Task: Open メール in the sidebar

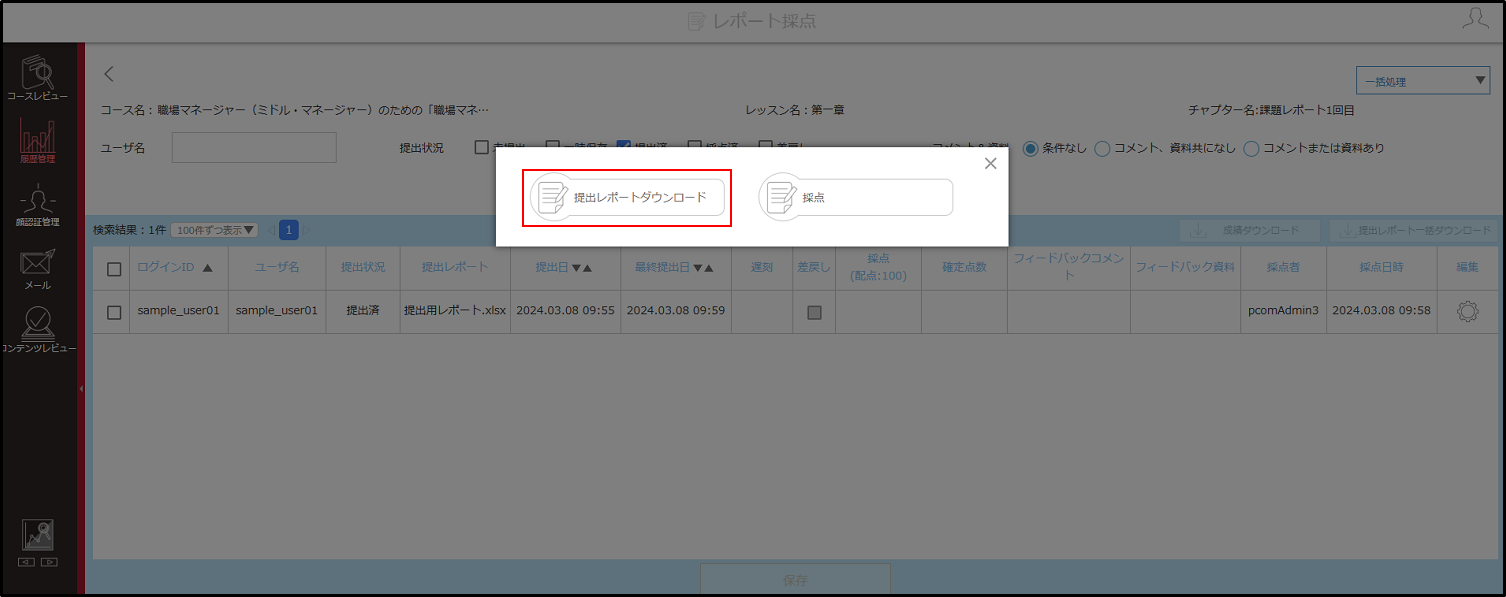Action: (38, 270)
